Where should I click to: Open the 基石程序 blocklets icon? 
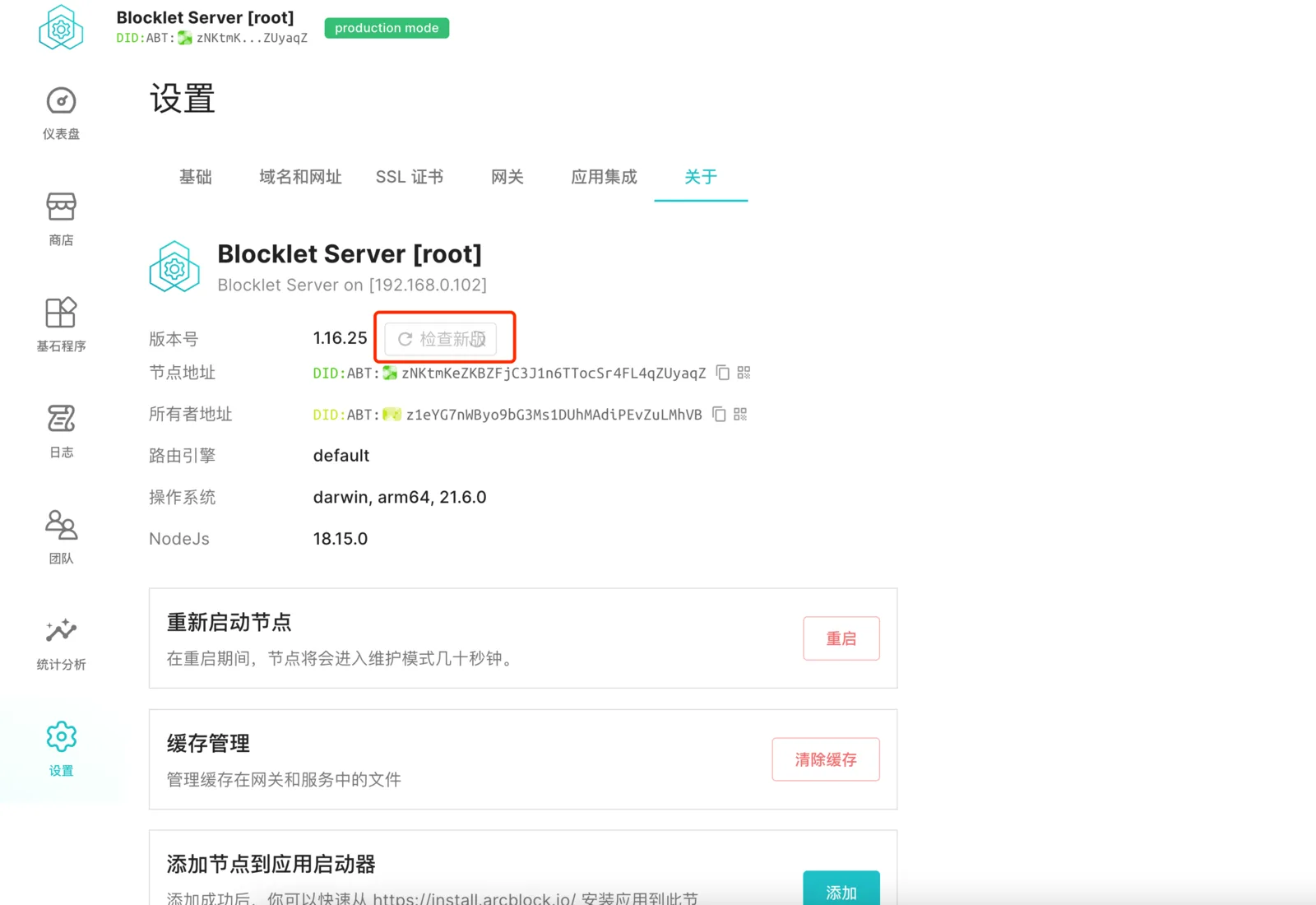coord(61,313)
